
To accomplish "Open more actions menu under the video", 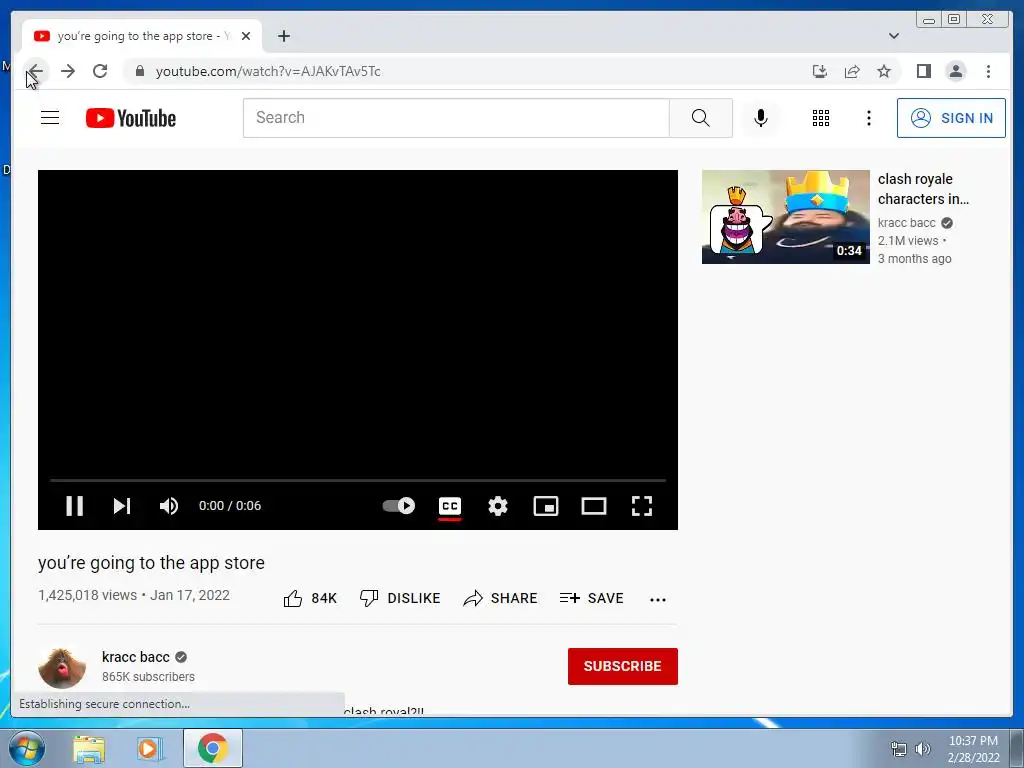I will click(658, 600).
